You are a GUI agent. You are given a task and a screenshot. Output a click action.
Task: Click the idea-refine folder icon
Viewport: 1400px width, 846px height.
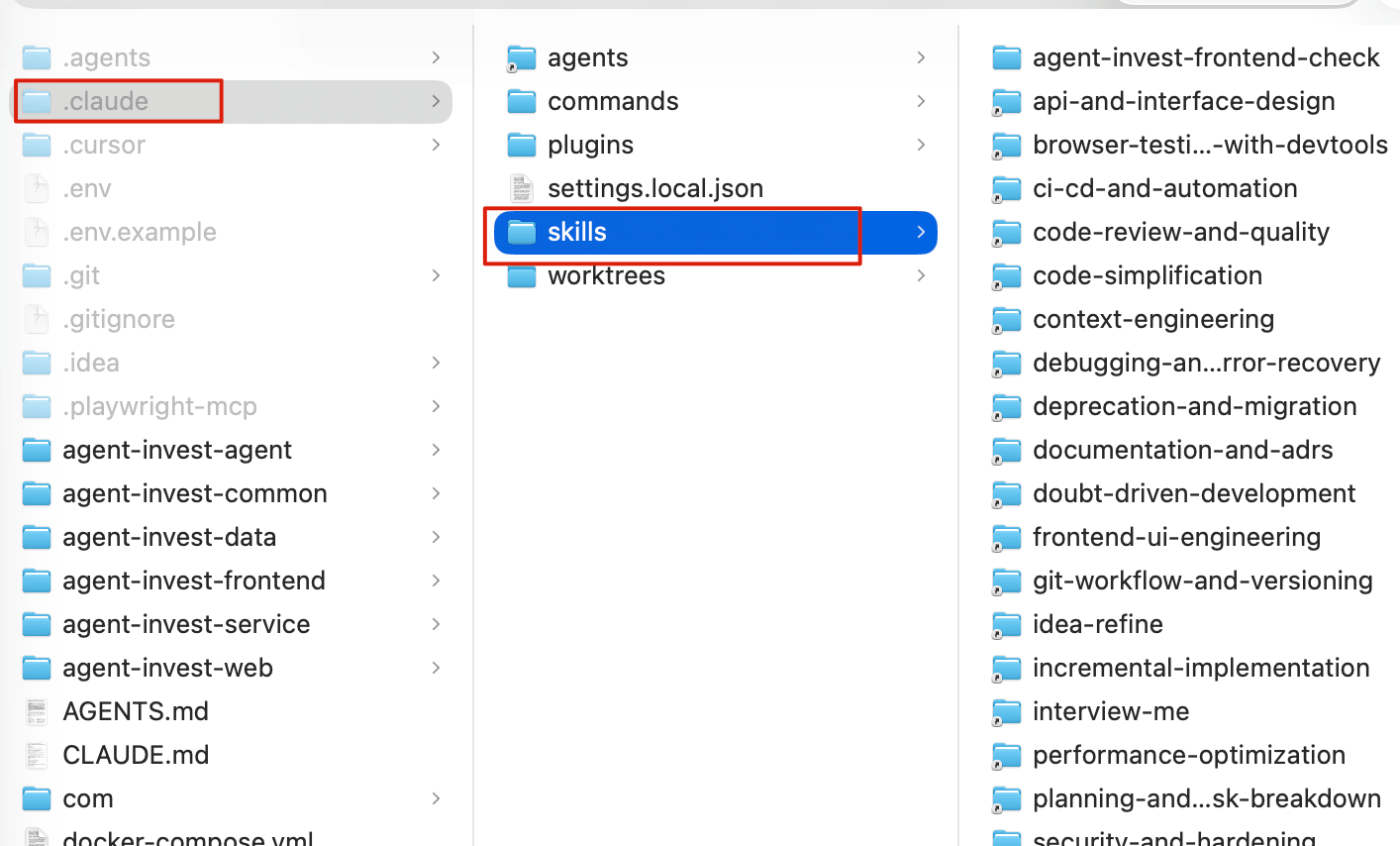(1006, 624)
